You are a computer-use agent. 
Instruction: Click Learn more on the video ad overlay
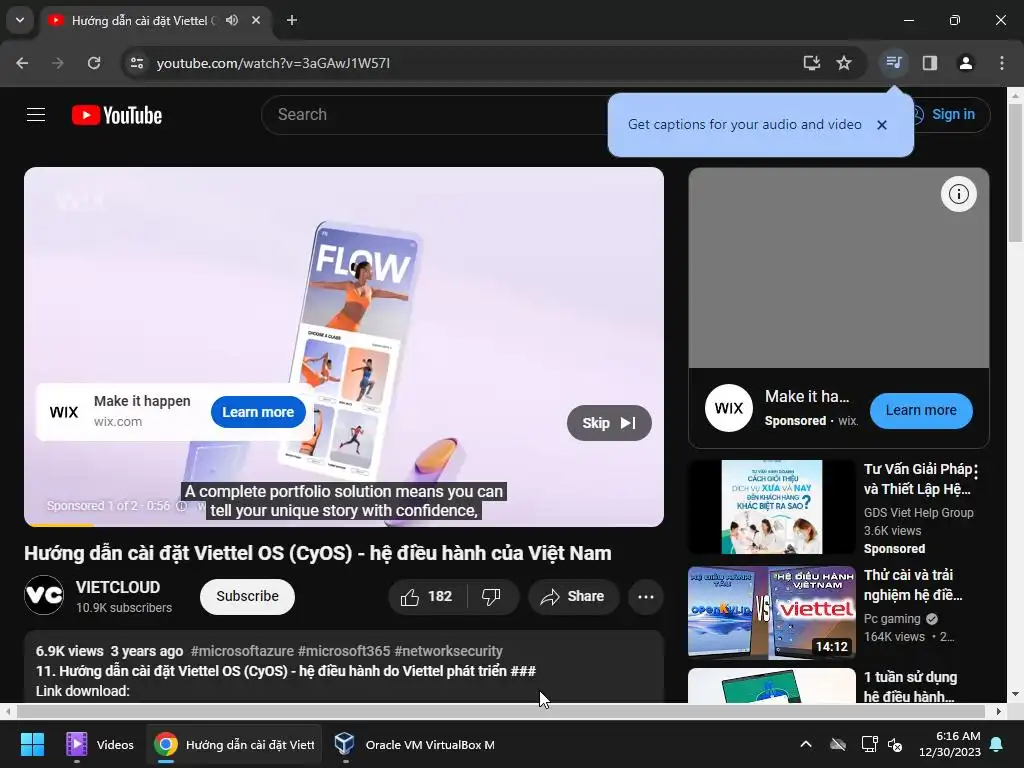click(x=258, y=412)
